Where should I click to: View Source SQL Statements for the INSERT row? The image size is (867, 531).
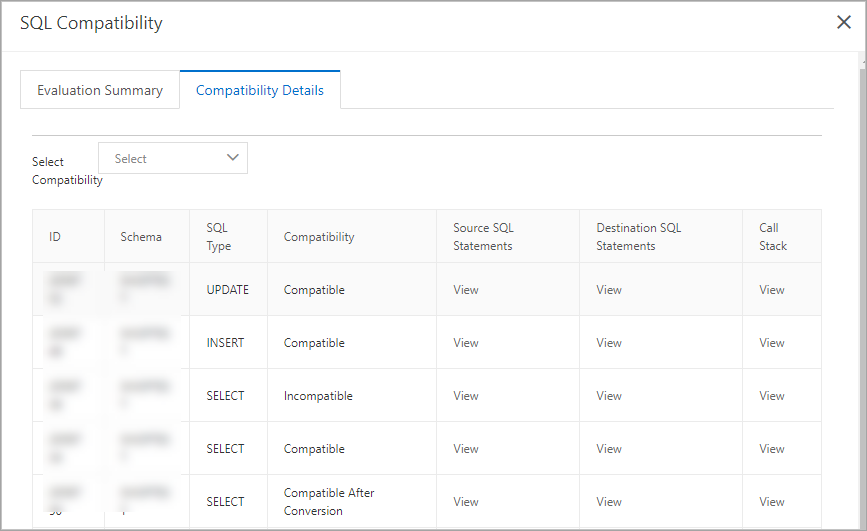(x=466, y=343)
